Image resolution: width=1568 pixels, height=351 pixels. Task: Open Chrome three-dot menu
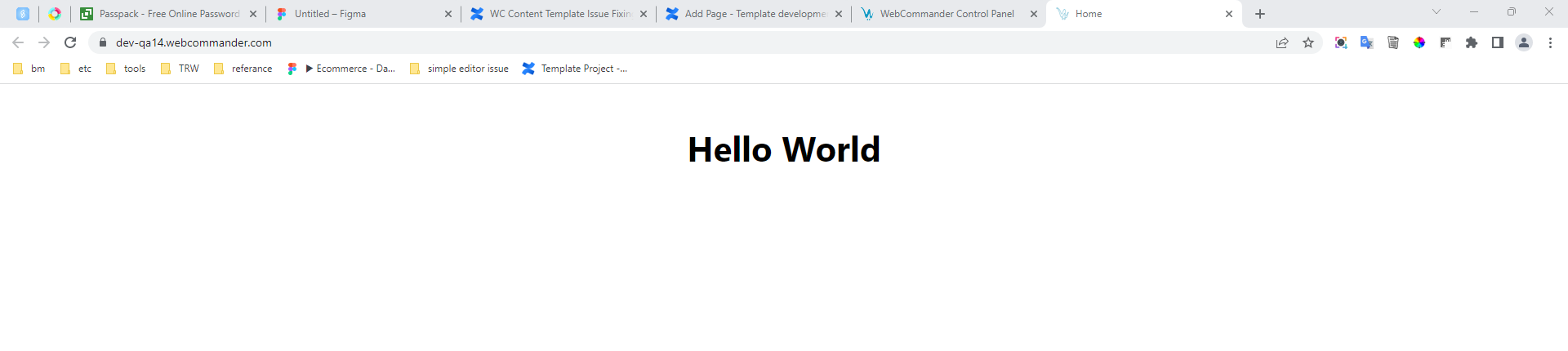pos(1550,42)
